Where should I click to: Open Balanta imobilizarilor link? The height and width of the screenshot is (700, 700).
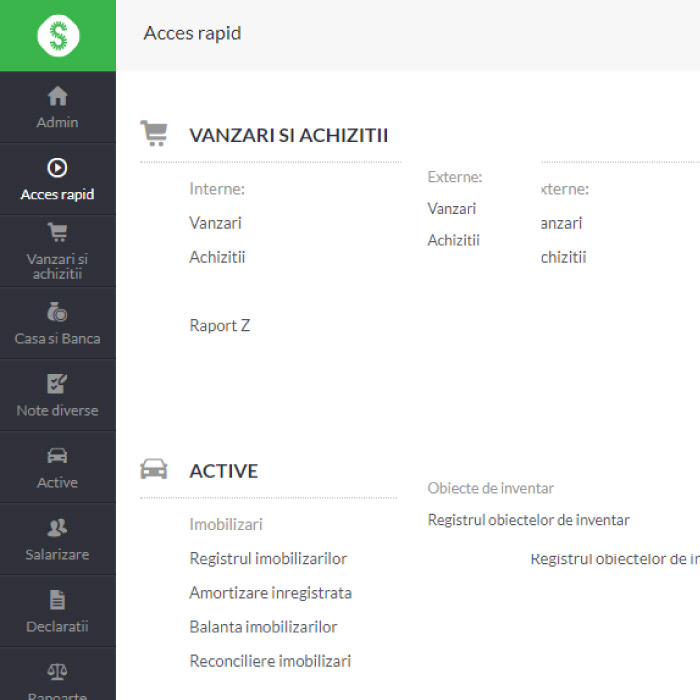coord(263,627)
